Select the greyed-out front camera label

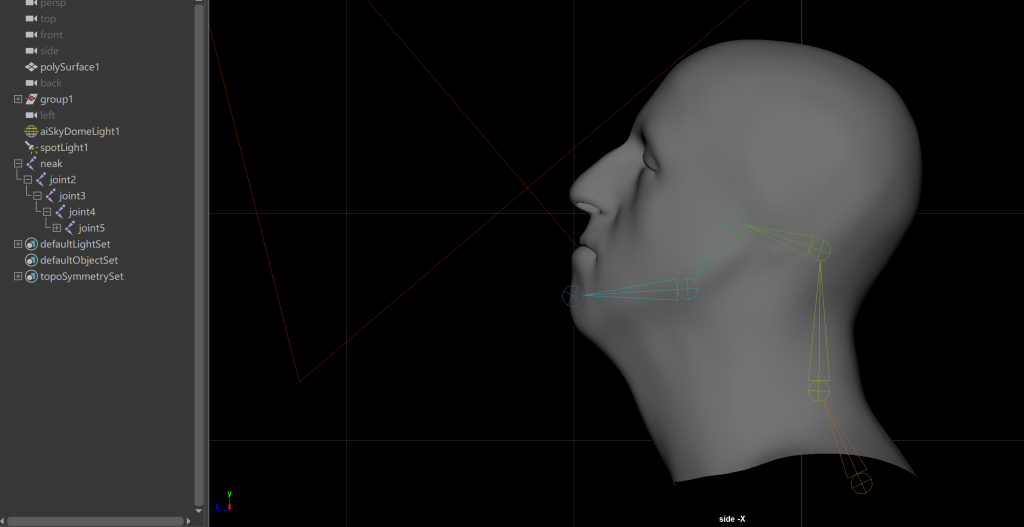[x=52, y=35]
